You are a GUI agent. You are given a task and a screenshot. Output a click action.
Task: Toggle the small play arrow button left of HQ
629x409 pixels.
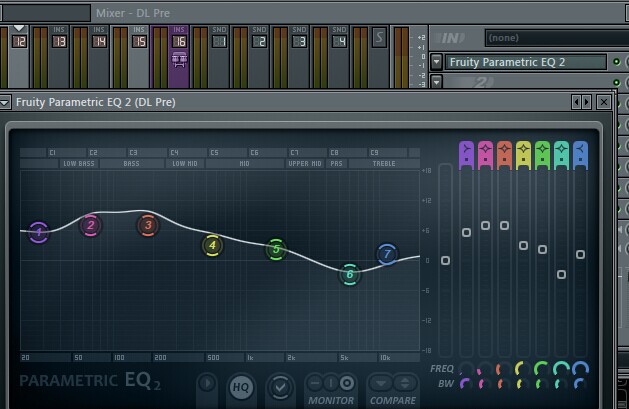coord(207,383)
